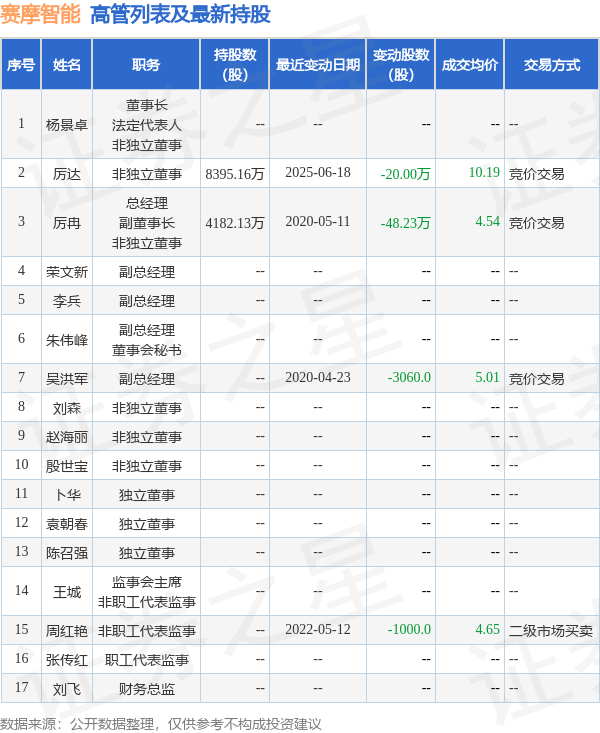Select the name 吴洪军
The height and width of the screenshot is (733, 600).
tap(66, 379)
